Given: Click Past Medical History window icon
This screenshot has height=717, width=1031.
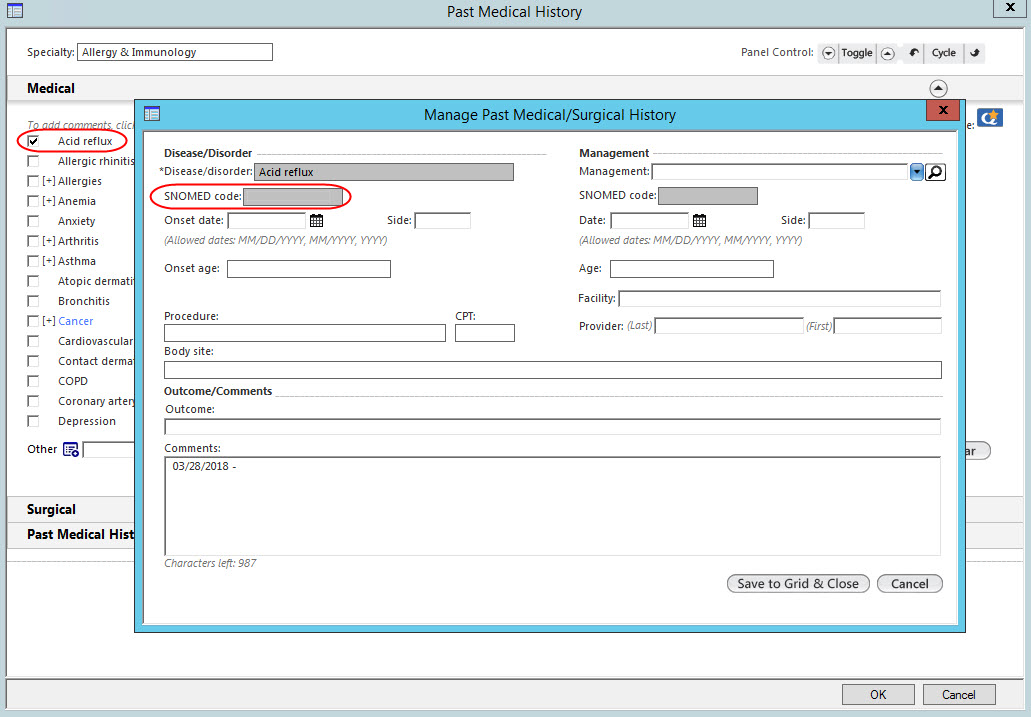Looking at the screenshot, I should click(14, 11).
